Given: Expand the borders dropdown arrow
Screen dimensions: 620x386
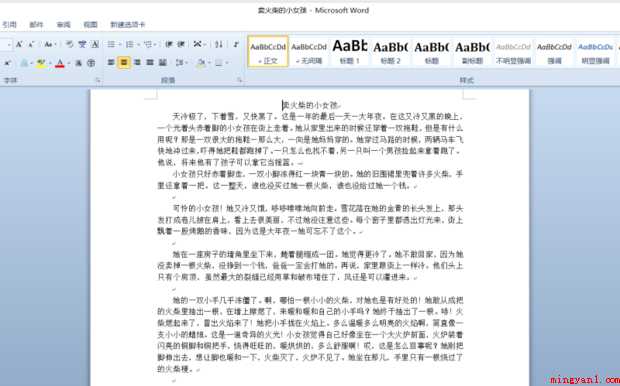Looking at the screenshot, I should (226, 62).
